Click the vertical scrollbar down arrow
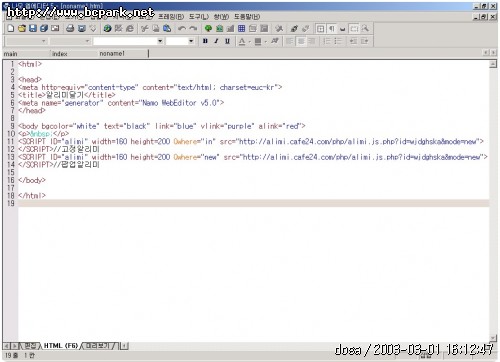Screen dimensions: 500x362 tap(493, 338)
